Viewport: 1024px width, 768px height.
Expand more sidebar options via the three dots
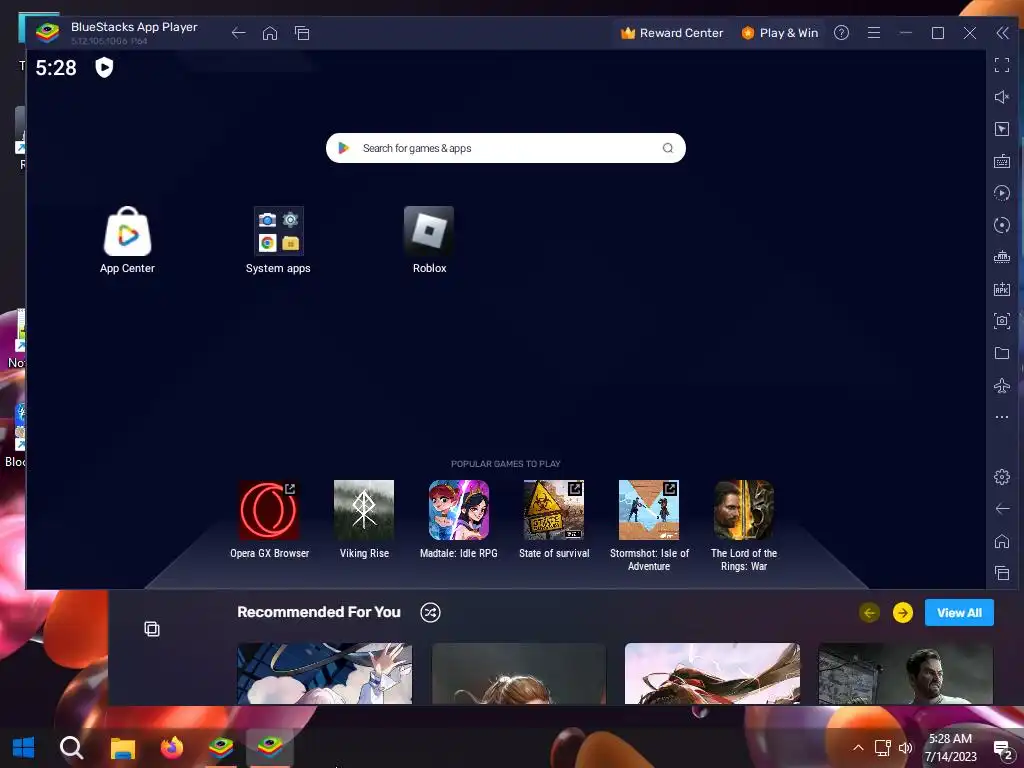click(1002, 417)
